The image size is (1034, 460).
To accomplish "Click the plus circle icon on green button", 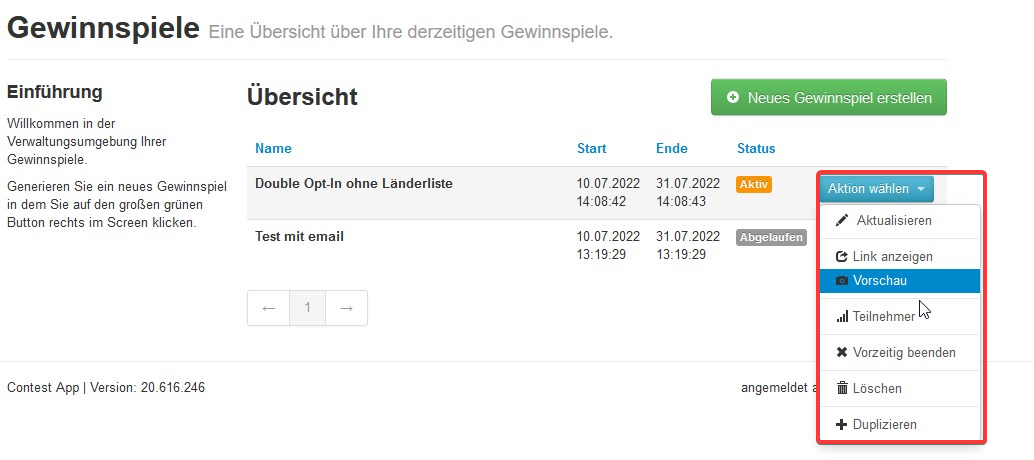I will coord(733,98).
